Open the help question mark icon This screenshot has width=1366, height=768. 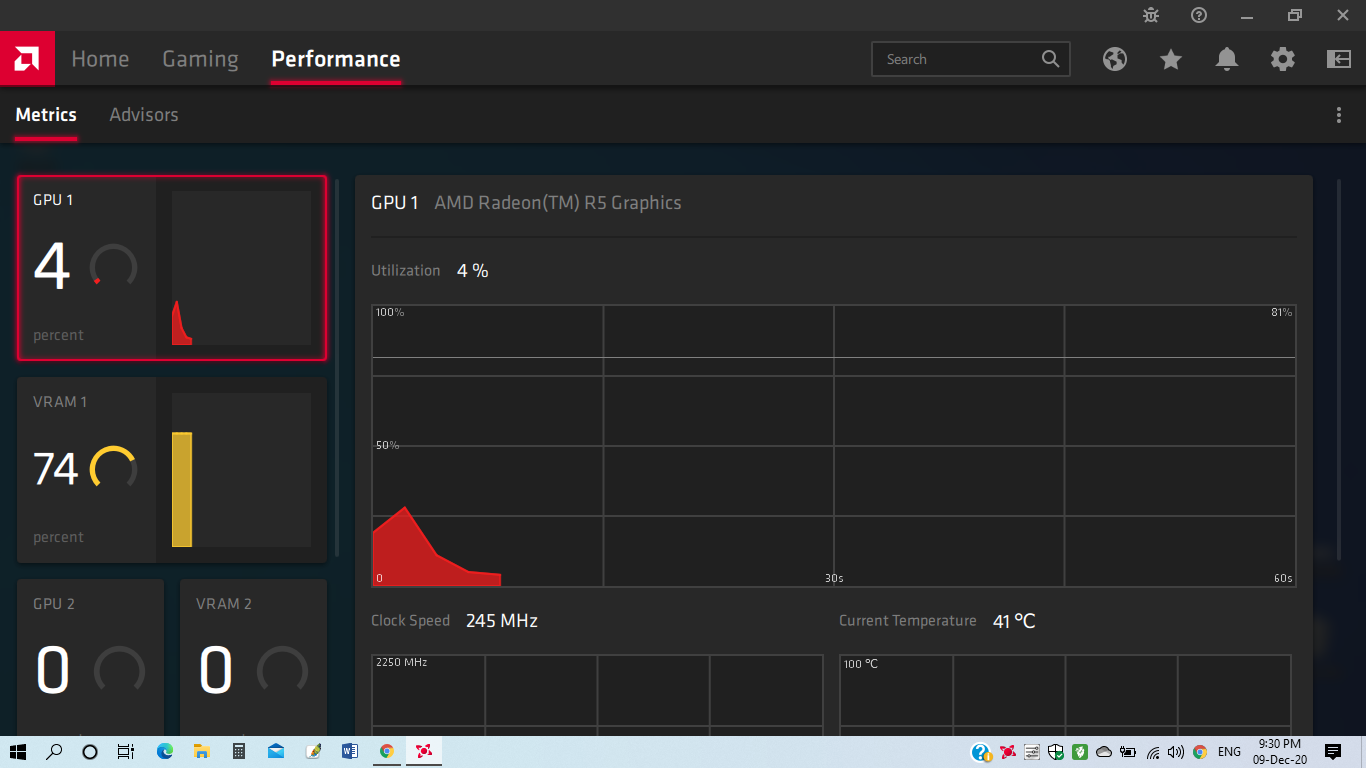coord(1199,15)
